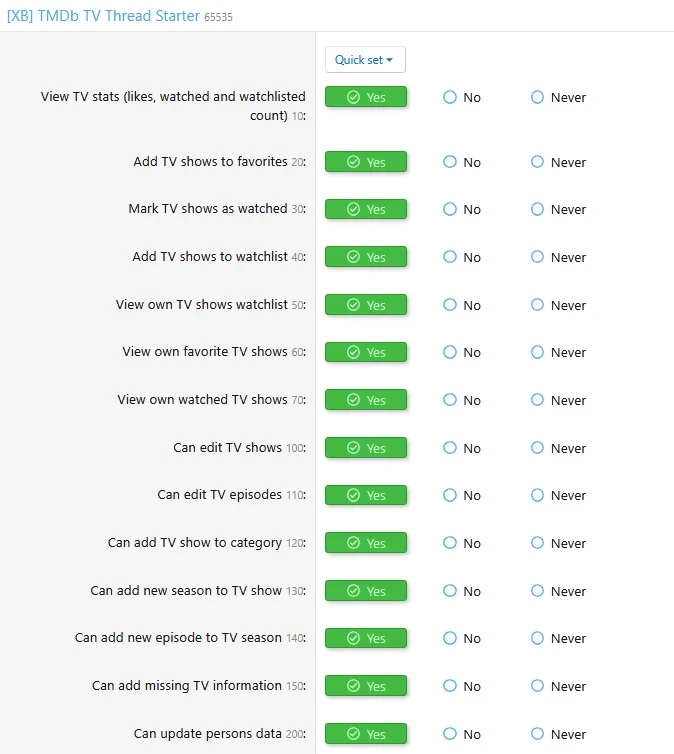Viewport: 674px width, 754px height.
Task: Choose Never for Can add new episode
Action: click(x=538, y=638)
